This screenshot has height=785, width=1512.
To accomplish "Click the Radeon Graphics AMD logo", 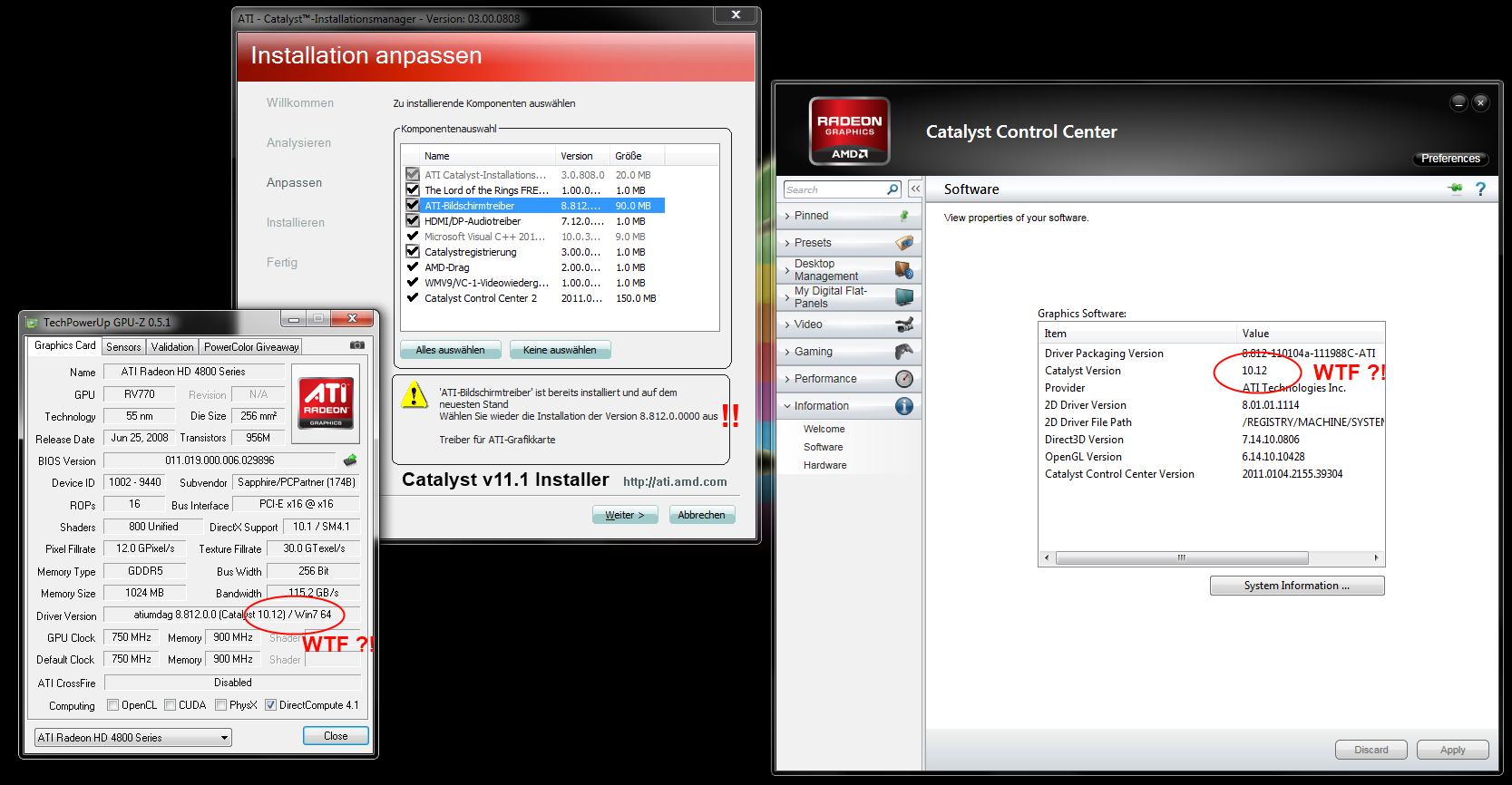I will [x=849, y=131].
